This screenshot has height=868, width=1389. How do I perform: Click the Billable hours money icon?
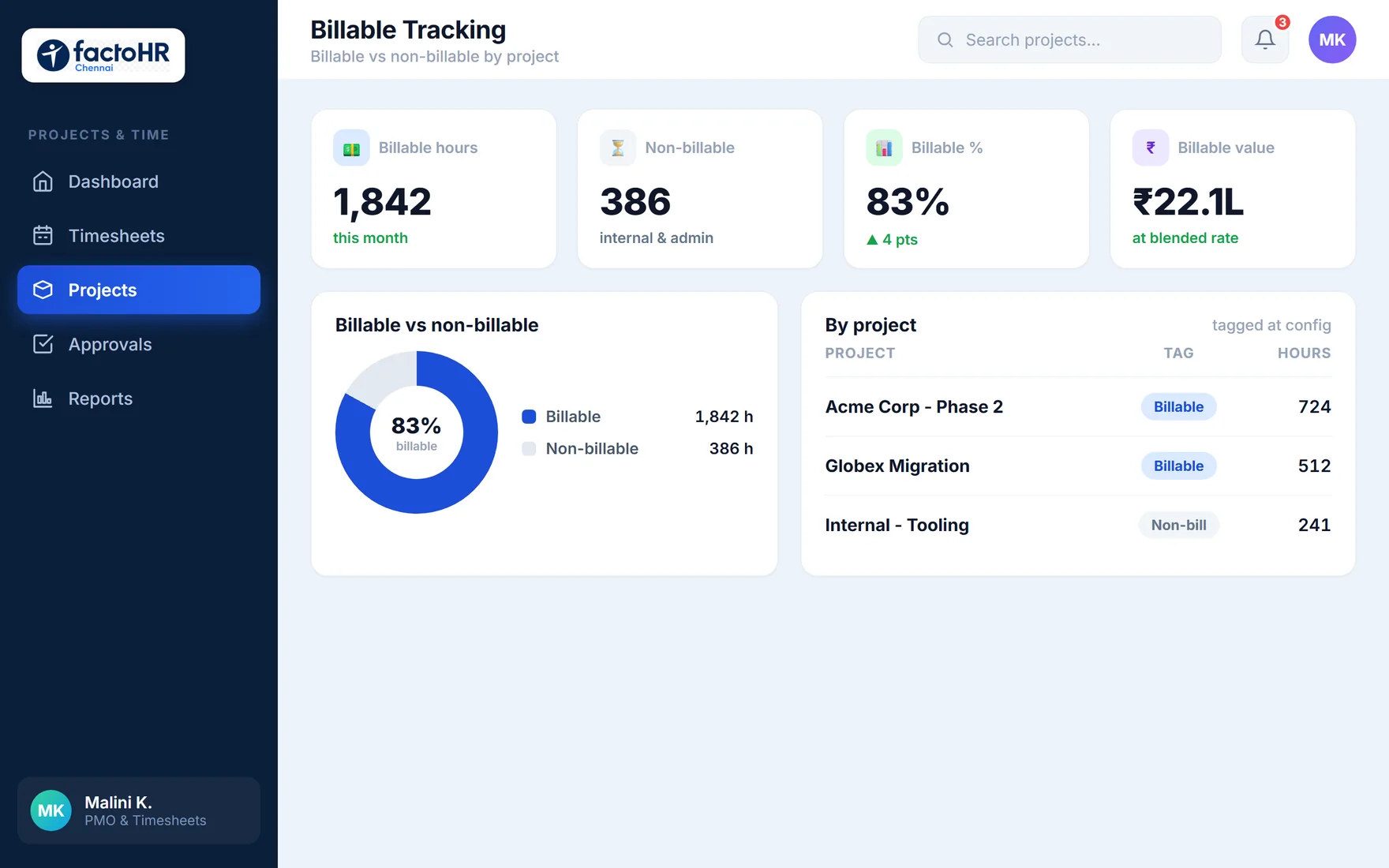(351, 148)
